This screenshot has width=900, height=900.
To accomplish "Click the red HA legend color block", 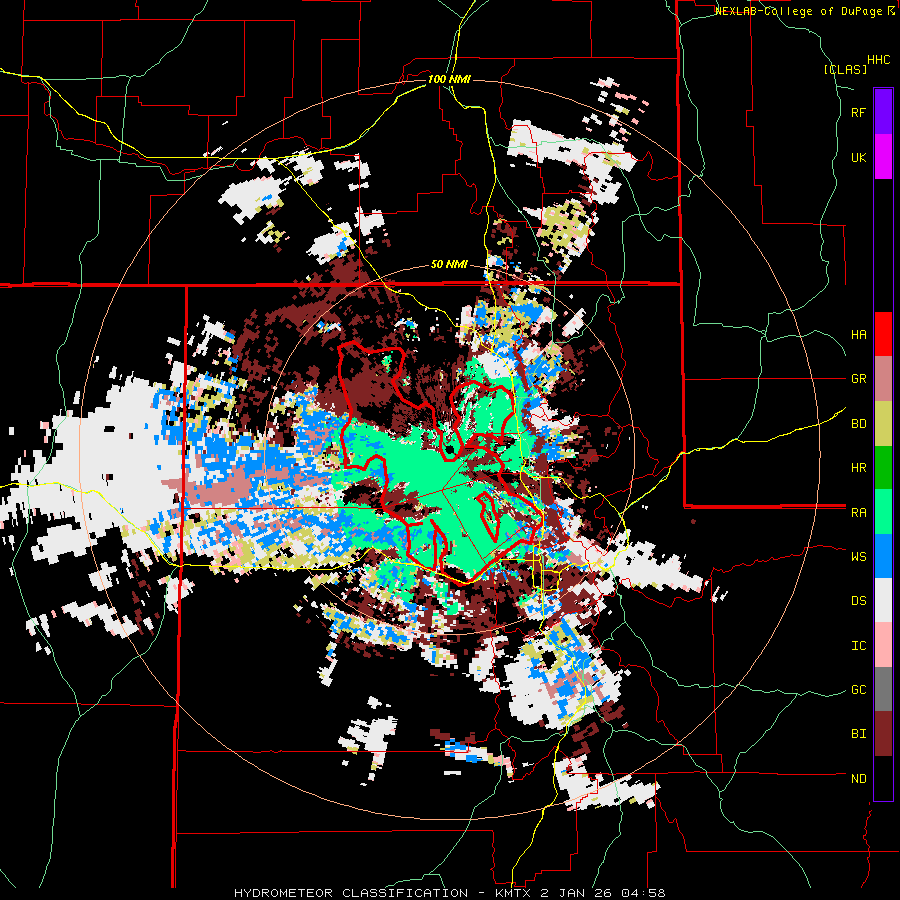I will (883, 334).
